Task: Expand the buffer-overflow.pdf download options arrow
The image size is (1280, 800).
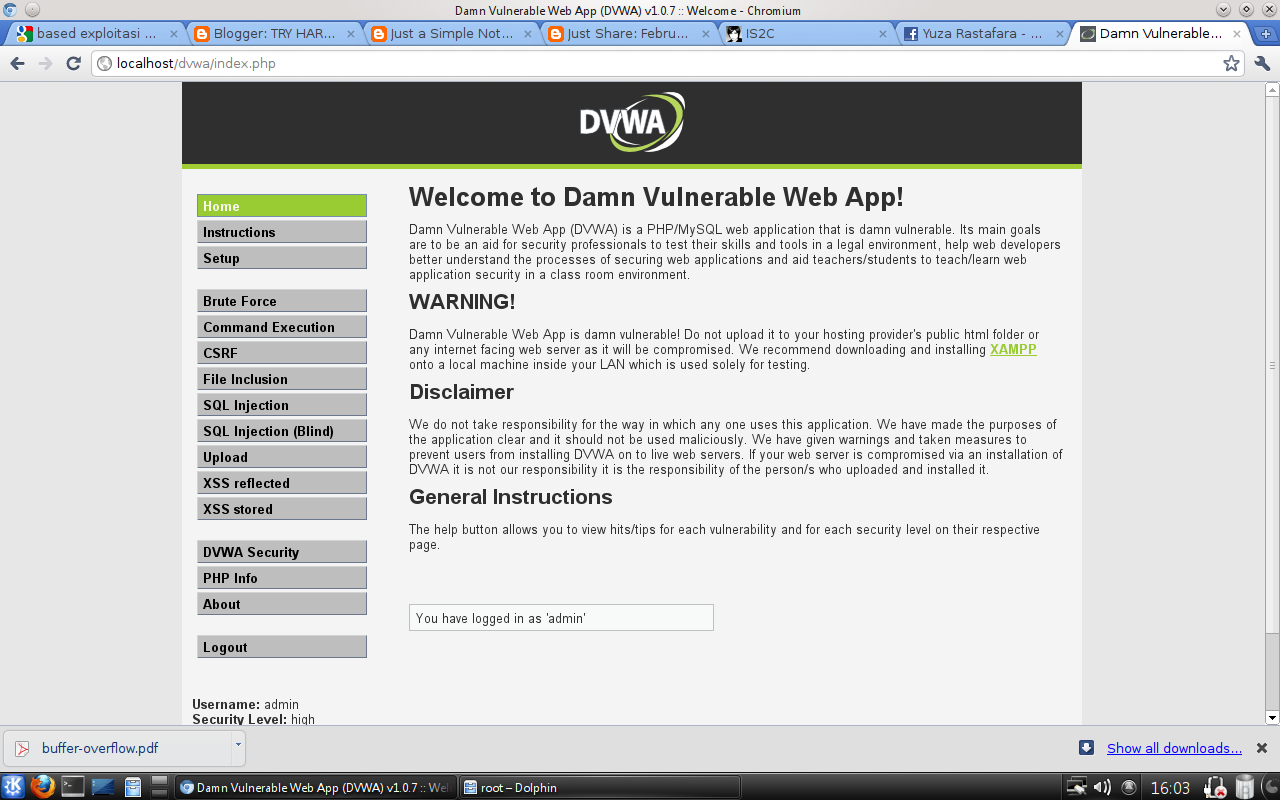Action: click(x=236, y=748)
